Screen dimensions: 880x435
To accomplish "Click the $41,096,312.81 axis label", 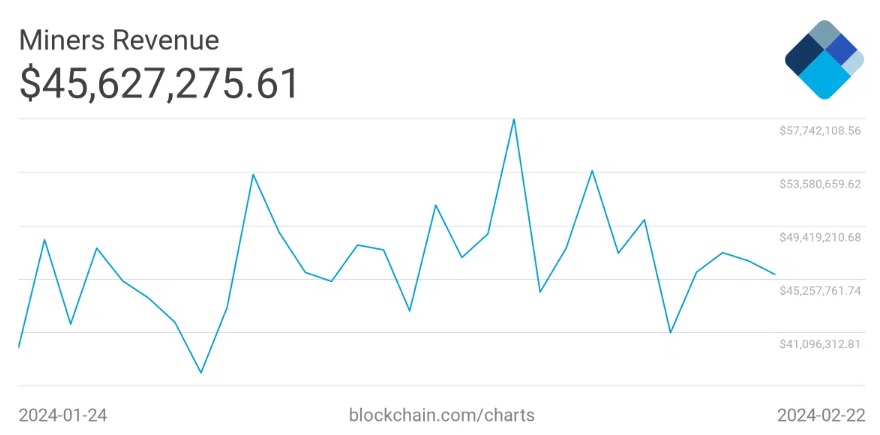I will coord(820,344).
